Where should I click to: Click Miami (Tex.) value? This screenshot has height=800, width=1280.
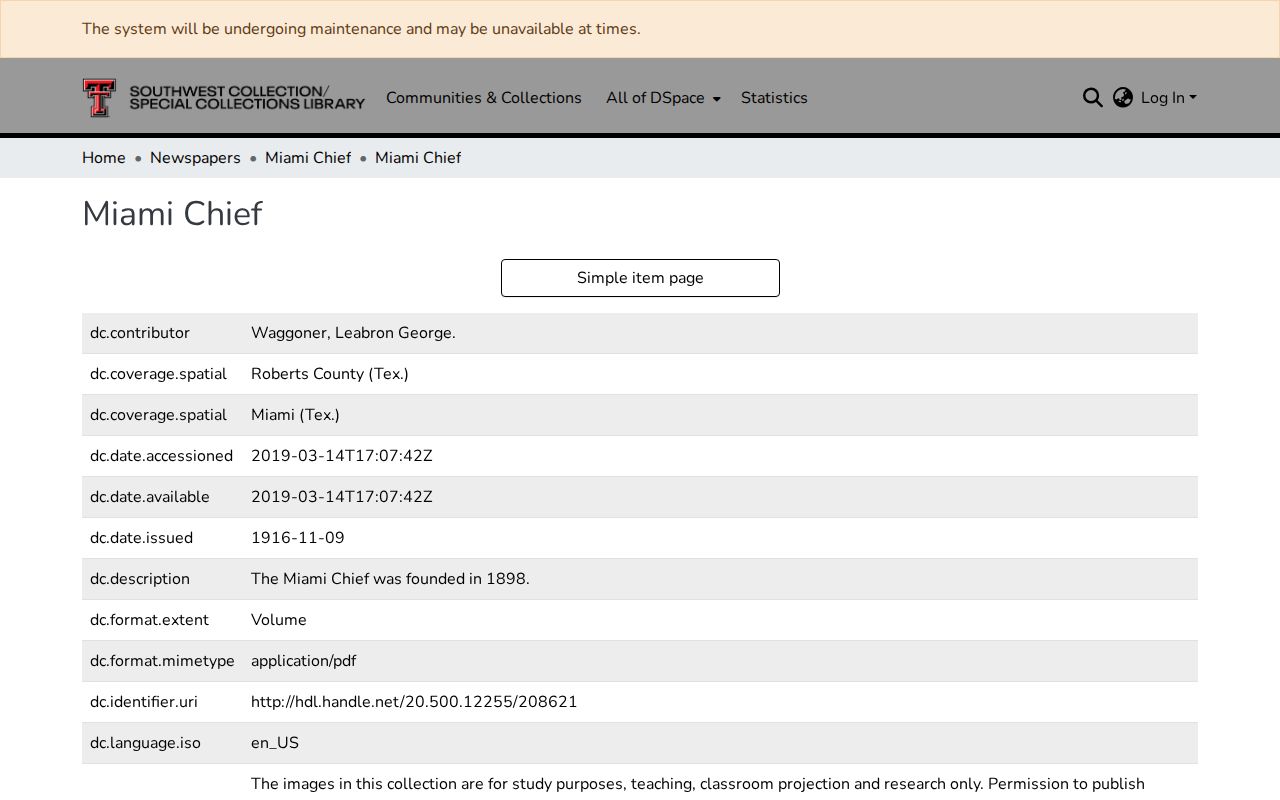[x=295, y=415]
